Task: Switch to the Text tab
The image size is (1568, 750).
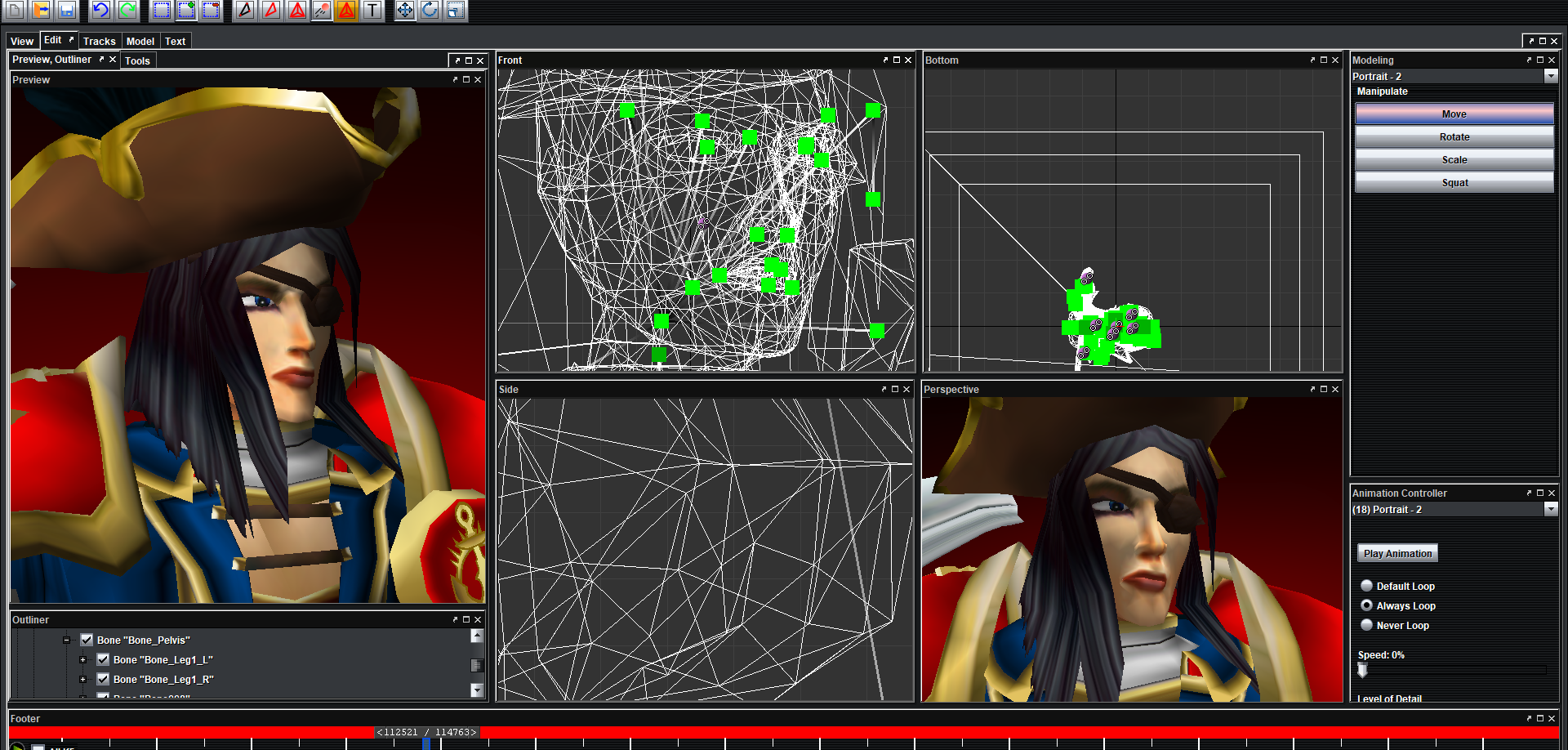Action: pyautogui.click(x=175, y=41)
